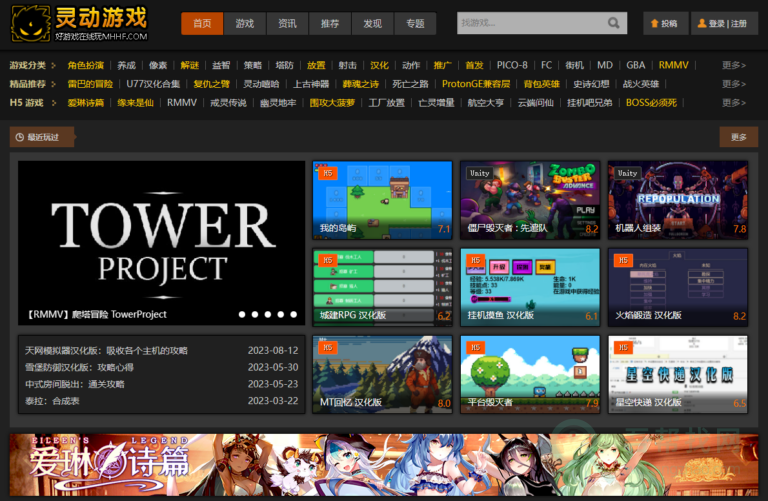
Task: Open the 天网模拟器汉化版 guide link
Action: [x=106, y=351]
